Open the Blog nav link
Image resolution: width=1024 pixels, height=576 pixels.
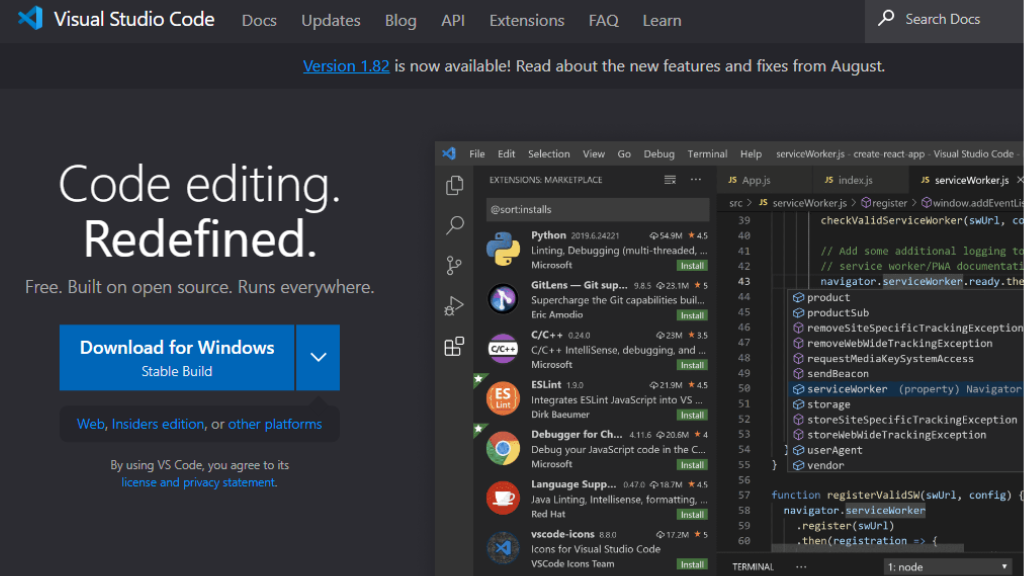click(x=400, y=20)
